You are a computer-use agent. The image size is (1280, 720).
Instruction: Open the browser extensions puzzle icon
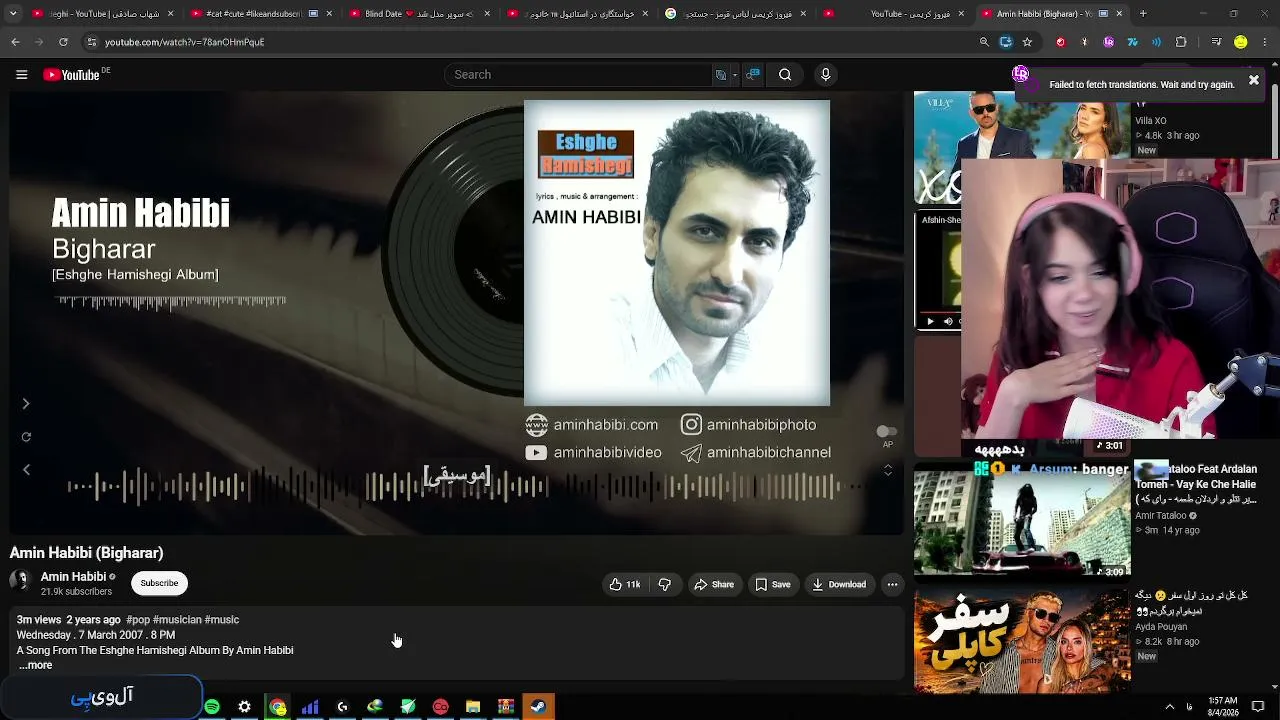[1181, 42]
